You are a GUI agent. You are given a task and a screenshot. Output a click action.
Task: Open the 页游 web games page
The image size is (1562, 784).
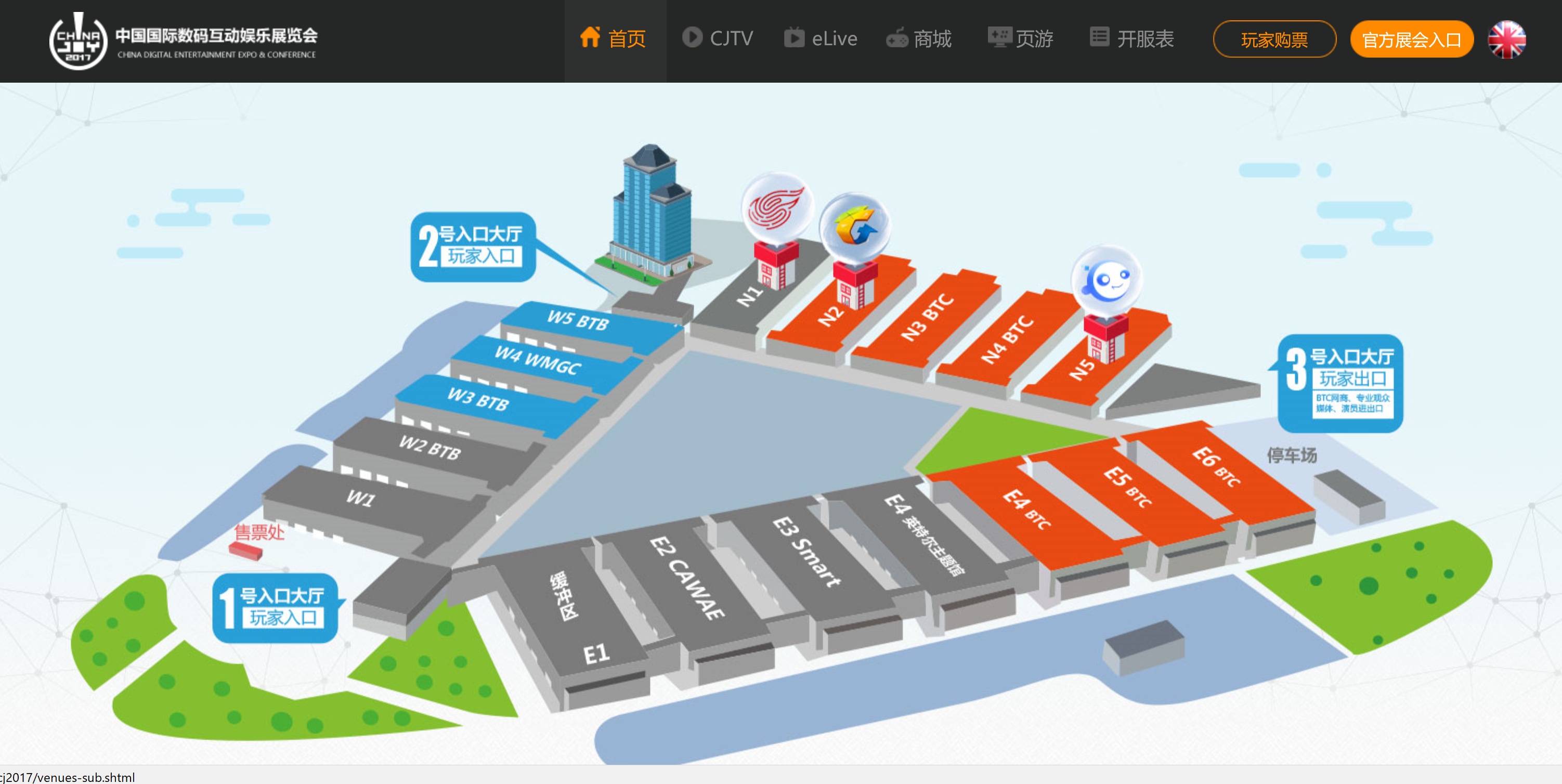1021,40
